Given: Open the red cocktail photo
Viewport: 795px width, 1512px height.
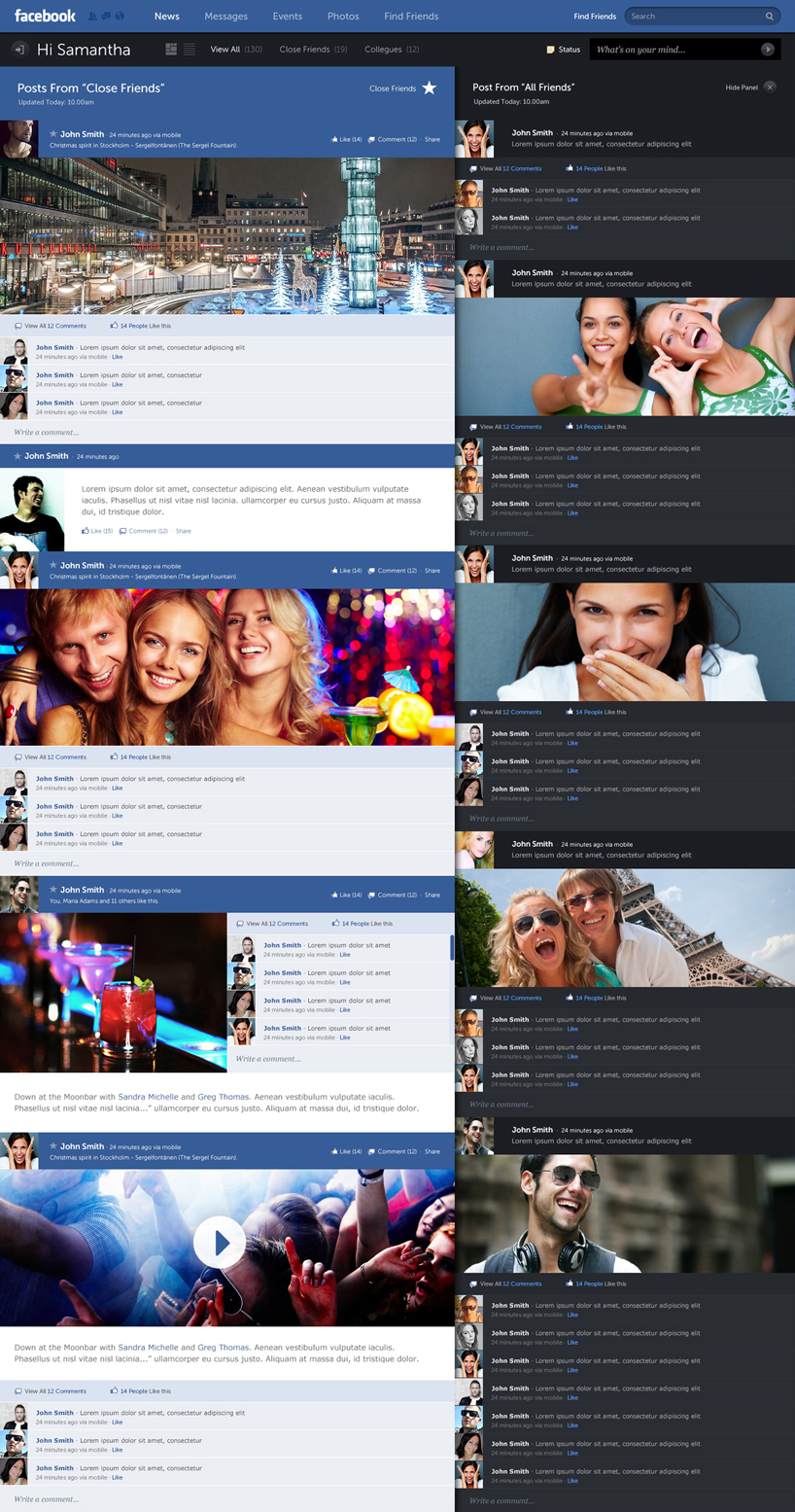Looking at the screenshot, I should [113, 992].
